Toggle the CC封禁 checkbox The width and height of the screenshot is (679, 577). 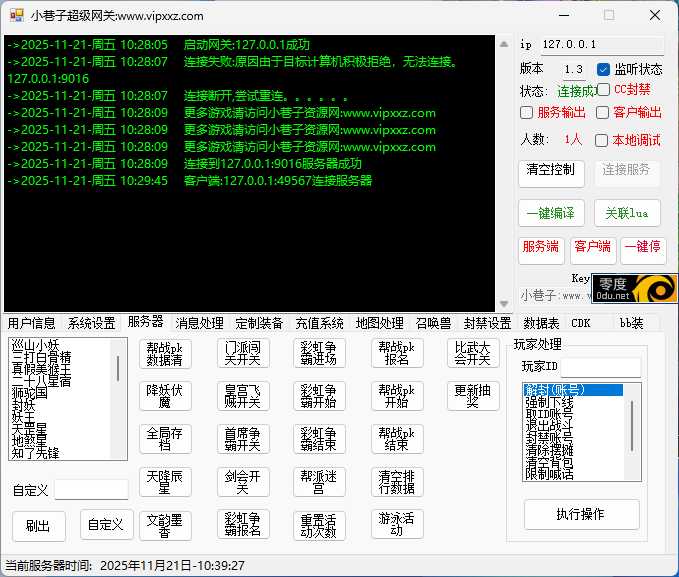[x=603, y=90]
